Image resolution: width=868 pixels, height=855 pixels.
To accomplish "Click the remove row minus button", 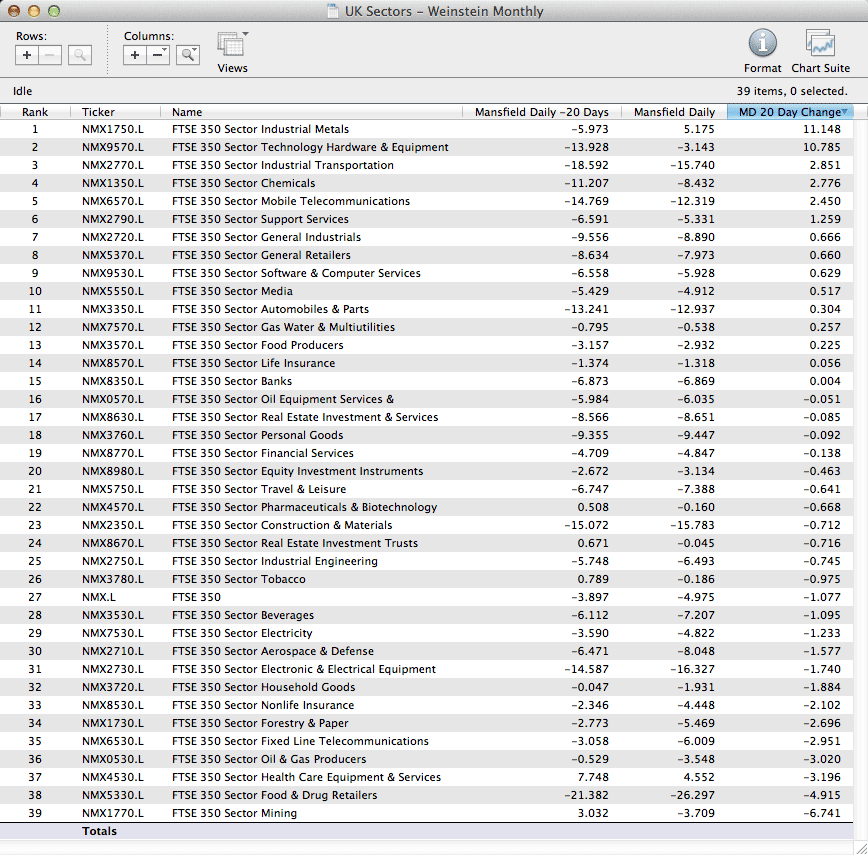I will (50, 56).
